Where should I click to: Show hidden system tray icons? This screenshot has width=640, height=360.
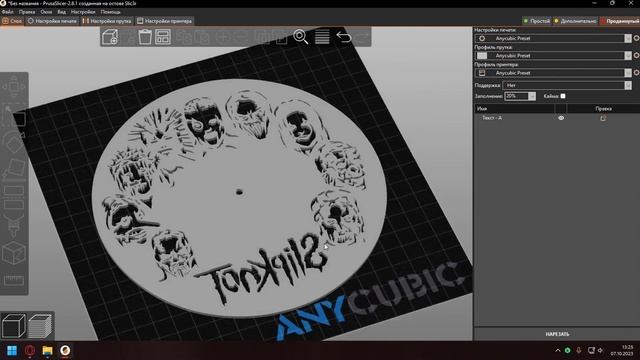558,350
